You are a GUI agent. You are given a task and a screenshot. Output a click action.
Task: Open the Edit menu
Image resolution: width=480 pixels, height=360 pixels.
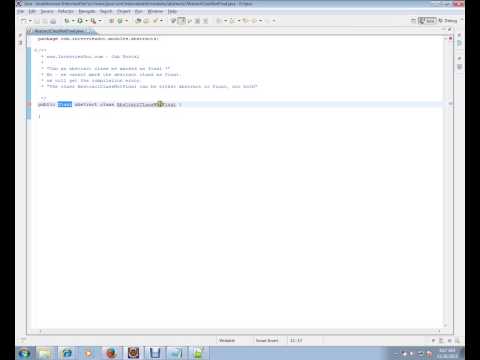pyautogui.click(x=32, y=11)
